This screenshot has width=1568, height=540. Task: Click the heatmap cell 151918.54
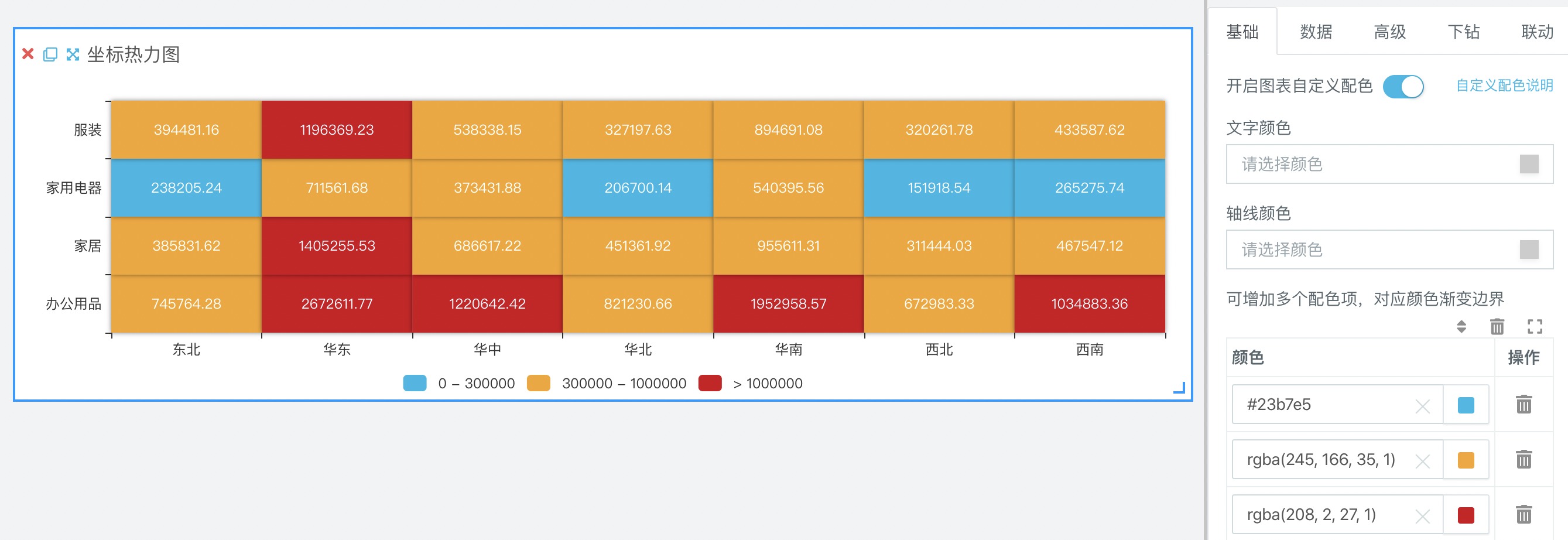(x=939, y=187)
